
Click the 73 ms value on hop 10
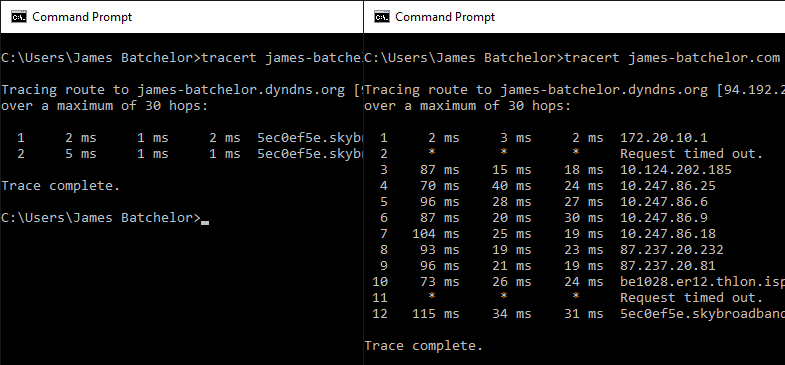tap(440, 282)
